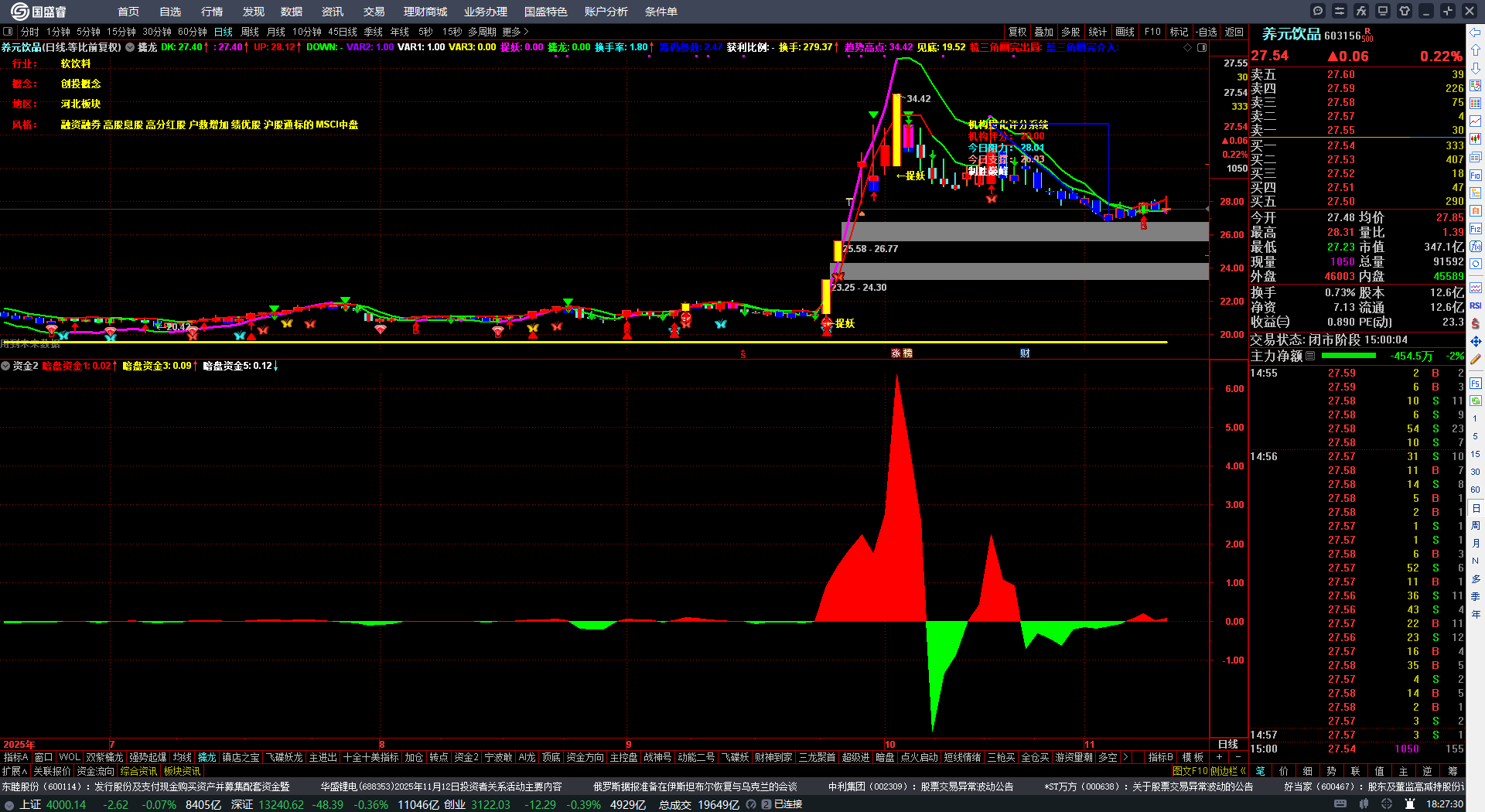Screen dimensions: 1485x812
Task: Open the 多周期 multi-period option
Action: (482, 32)
